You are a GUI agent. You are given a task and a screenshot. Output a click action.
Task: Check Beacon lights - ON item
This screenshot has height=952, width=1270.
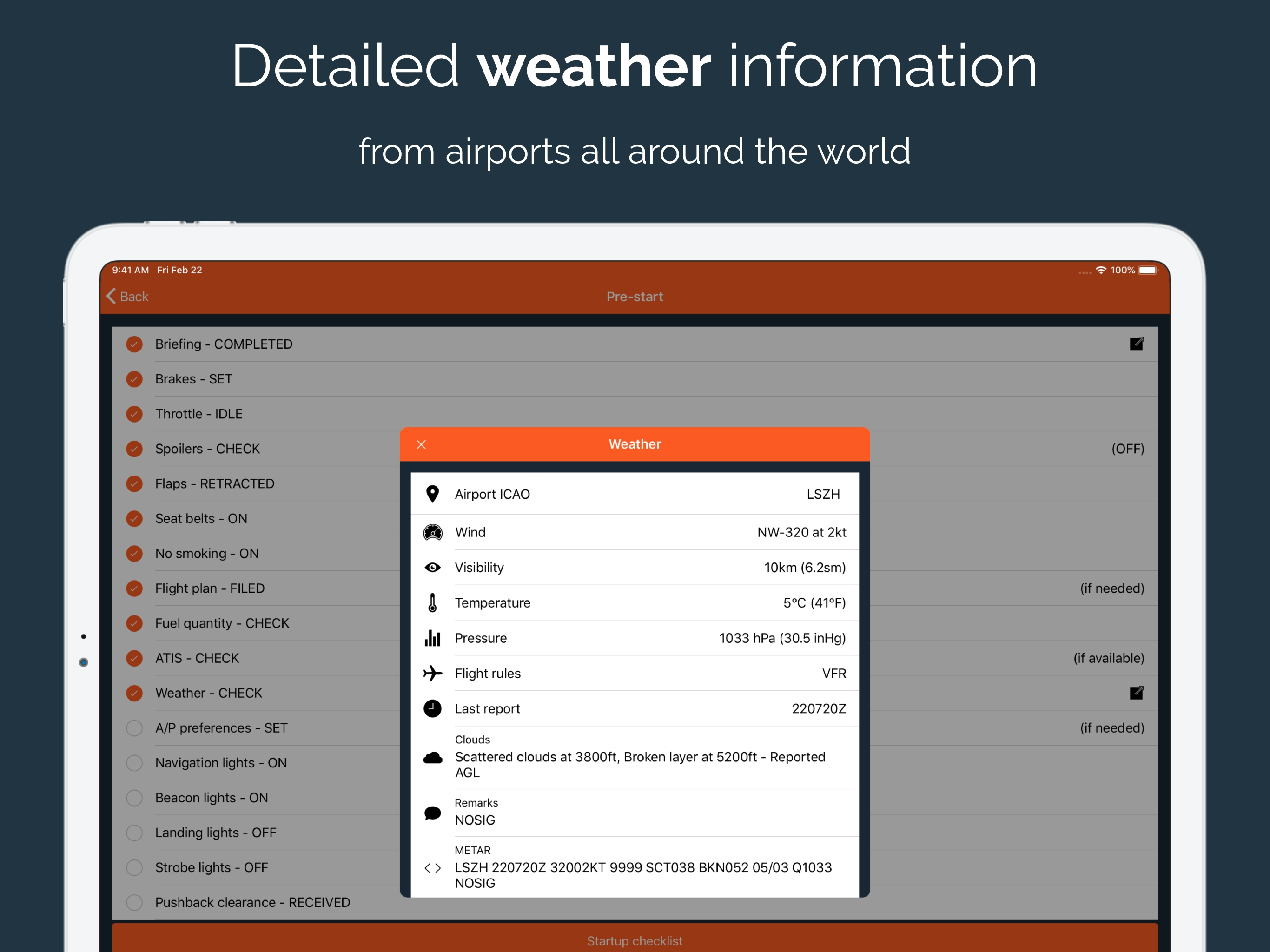pos(134,798)
